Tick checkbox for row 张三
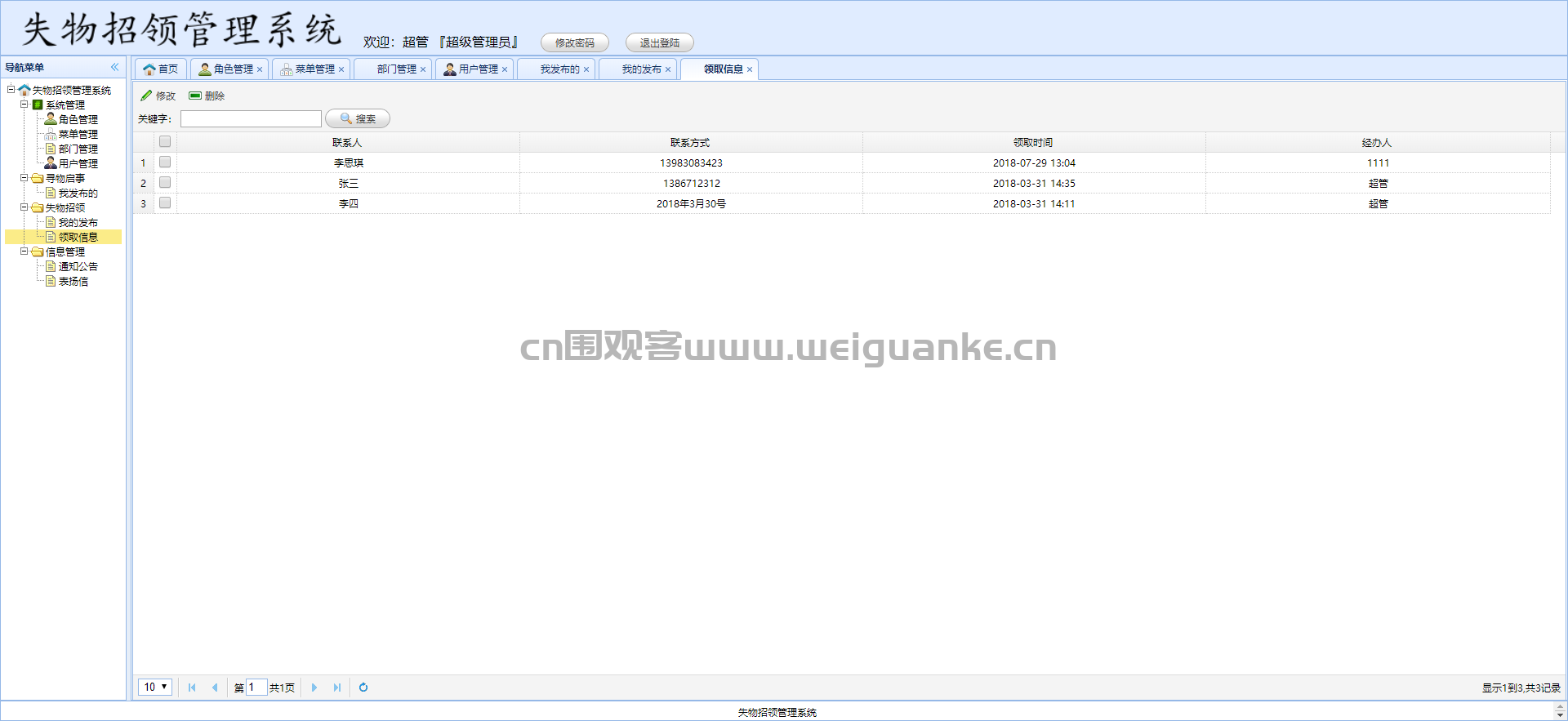 point(165,182)
